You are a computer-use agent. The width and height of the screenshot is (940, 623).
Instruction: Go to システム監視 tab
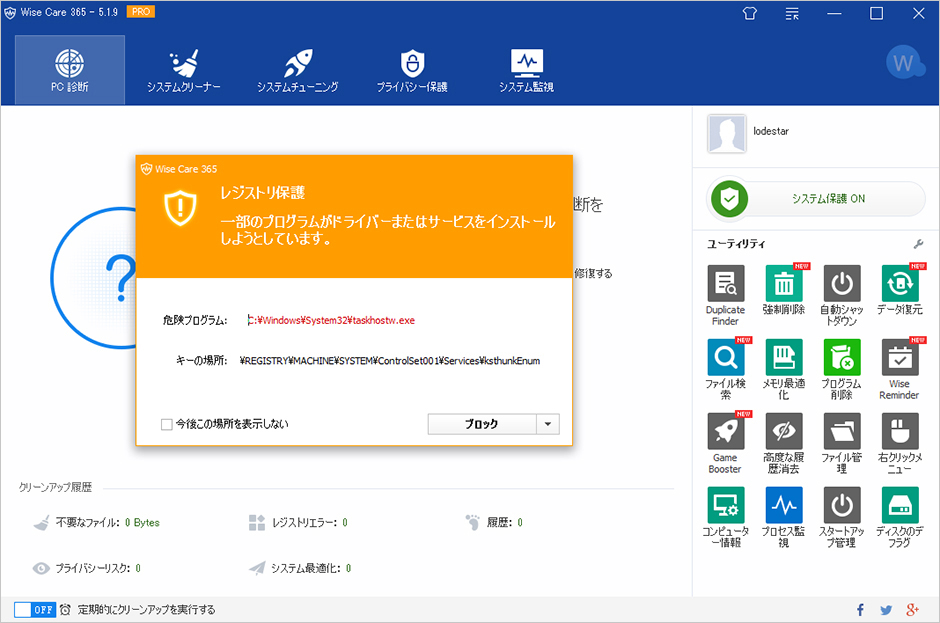coord(526,70)
